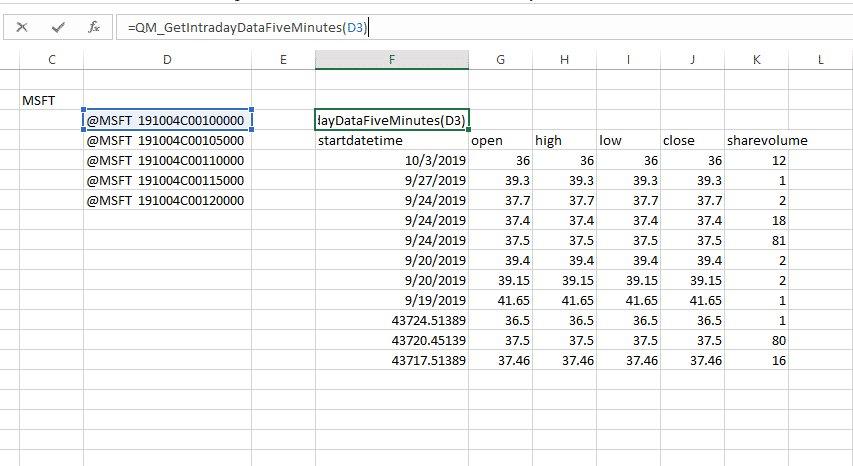Select column G header
Screen dimensions: 853x466
click(x=500, y=60)
